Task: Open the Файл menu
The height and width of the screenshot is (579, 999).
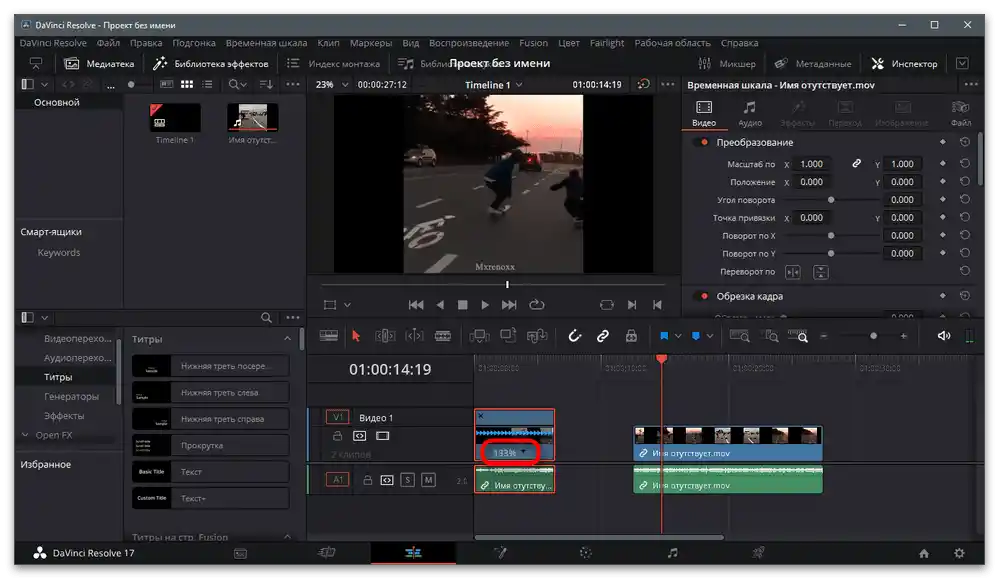Action: (x=108, y=43)
